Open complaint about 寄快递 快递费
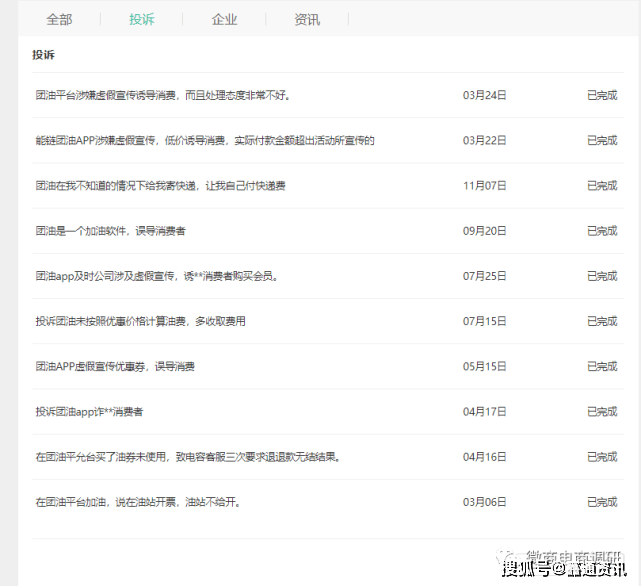The height and width of the screenshot is (586, 641). (160, 186)
